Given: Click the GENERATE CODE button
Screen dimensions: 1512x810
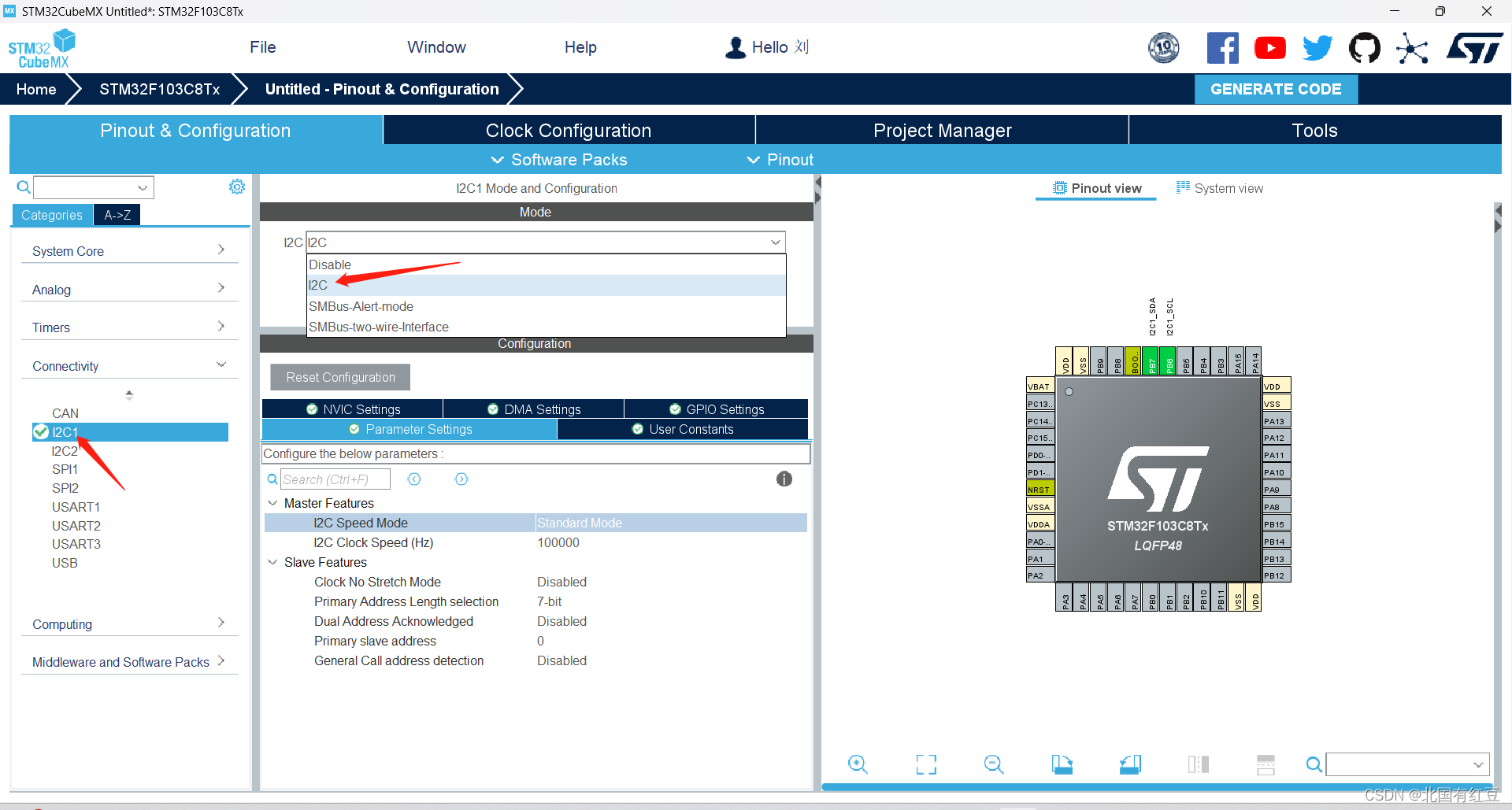Looking at the screenshot, I should click(1276, 89).
